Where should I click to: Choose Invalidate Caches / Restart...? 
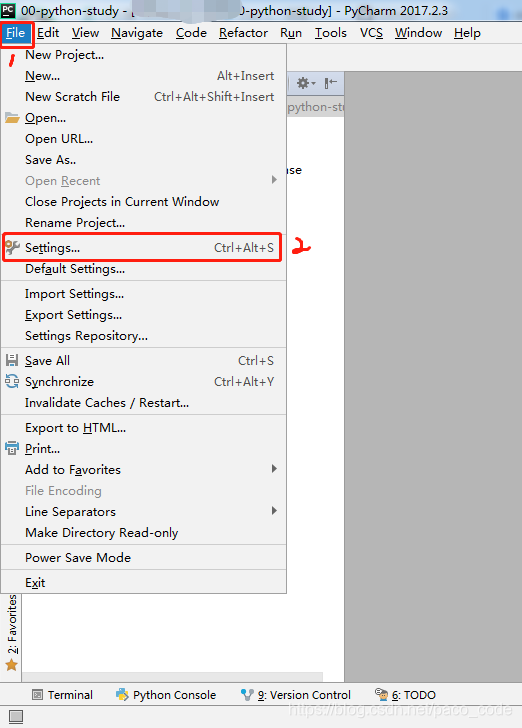(144, 403)
